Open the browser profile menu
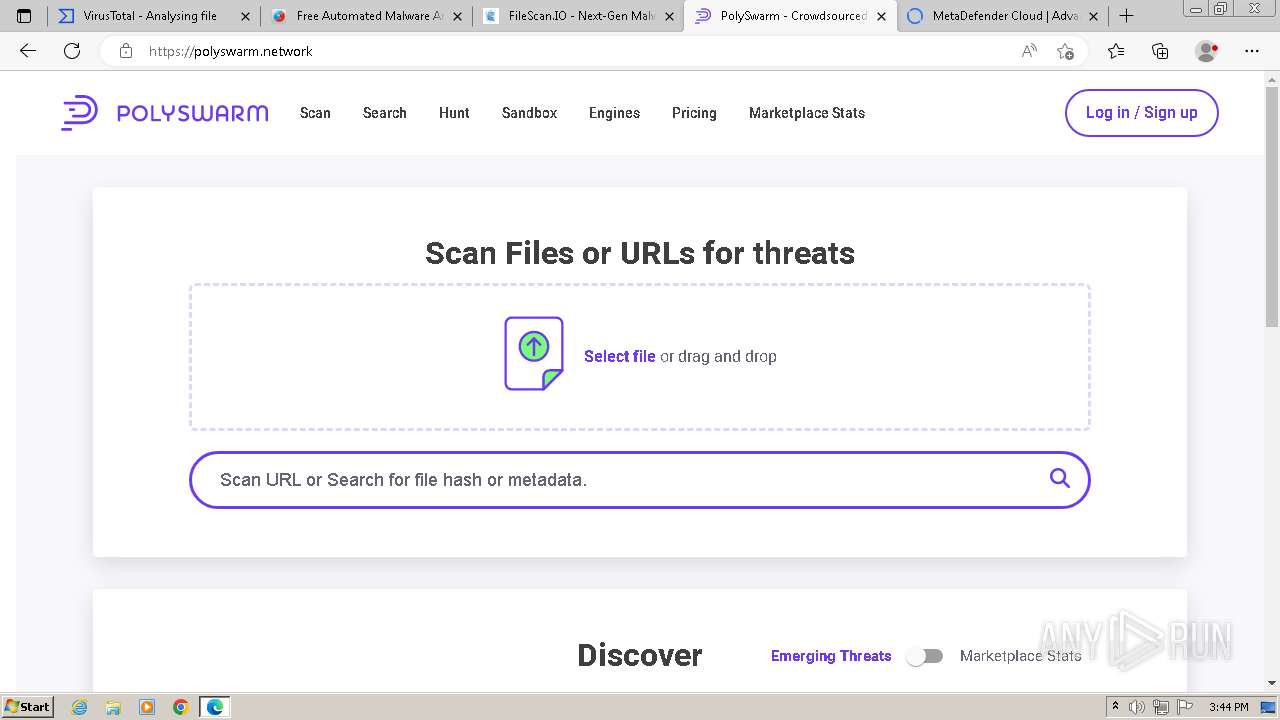Viewport: 1280px width, 720px height. pos(1207,51)
